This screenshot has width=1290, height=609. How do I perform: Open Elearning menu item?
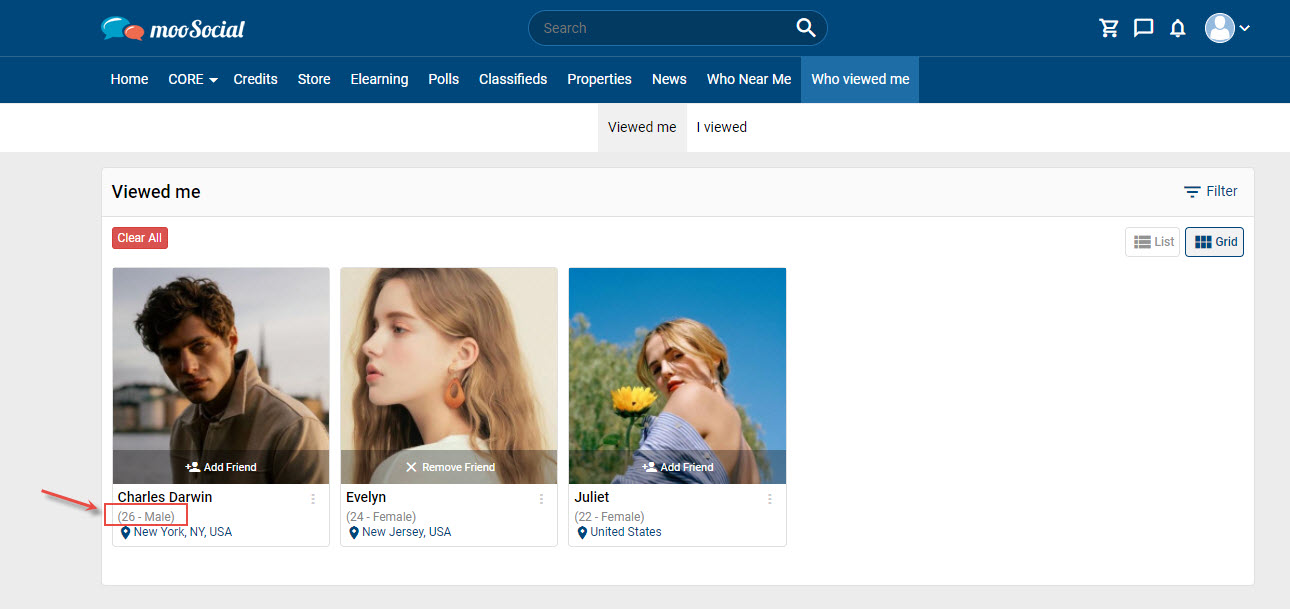coord(379,79)
